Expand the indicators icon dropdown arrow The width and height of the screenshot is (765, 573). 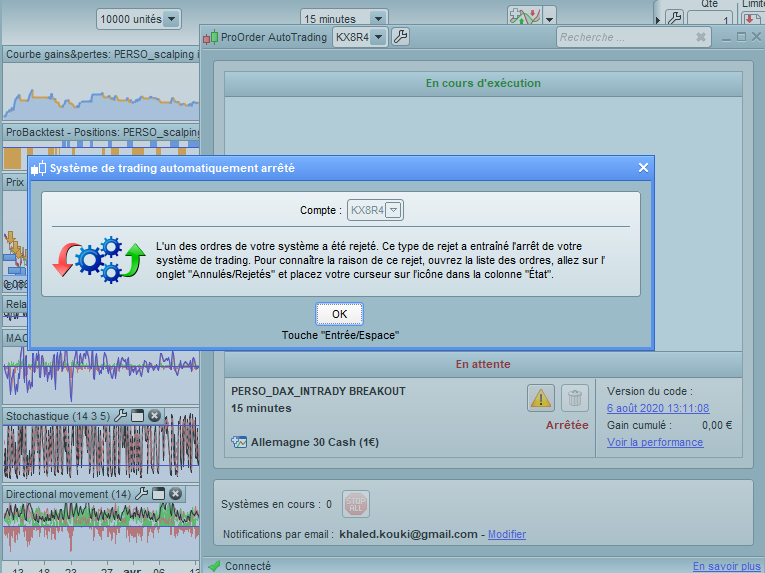tap(549, 20)
